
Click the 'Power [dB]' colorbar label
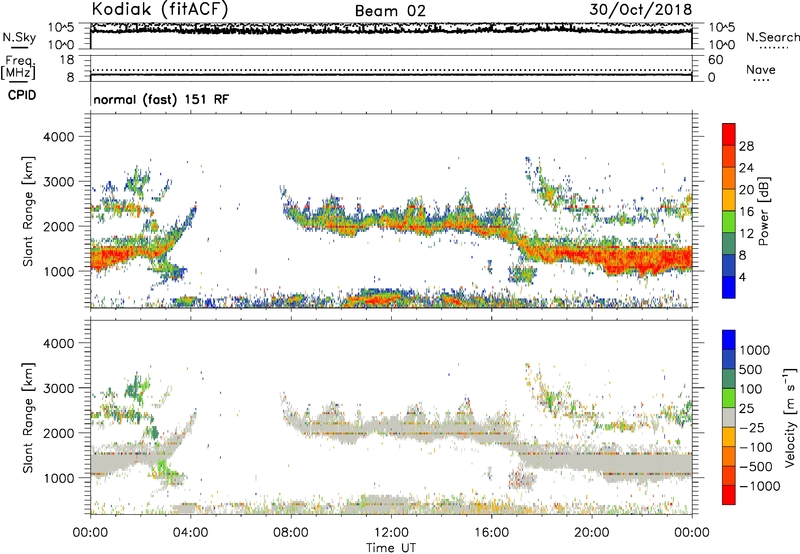coord(763,211)
